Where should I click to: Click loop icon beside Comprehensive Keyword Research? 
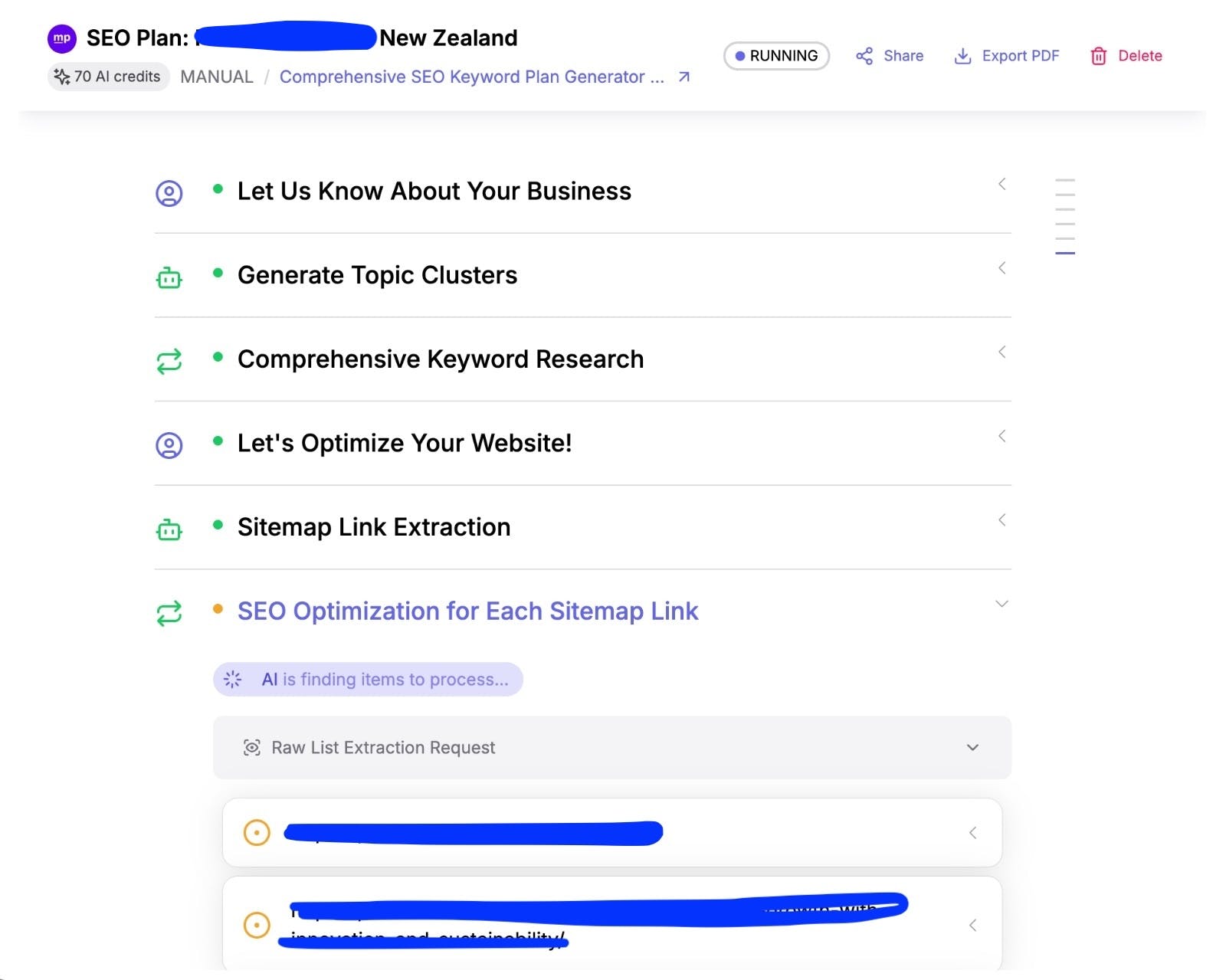169,361
